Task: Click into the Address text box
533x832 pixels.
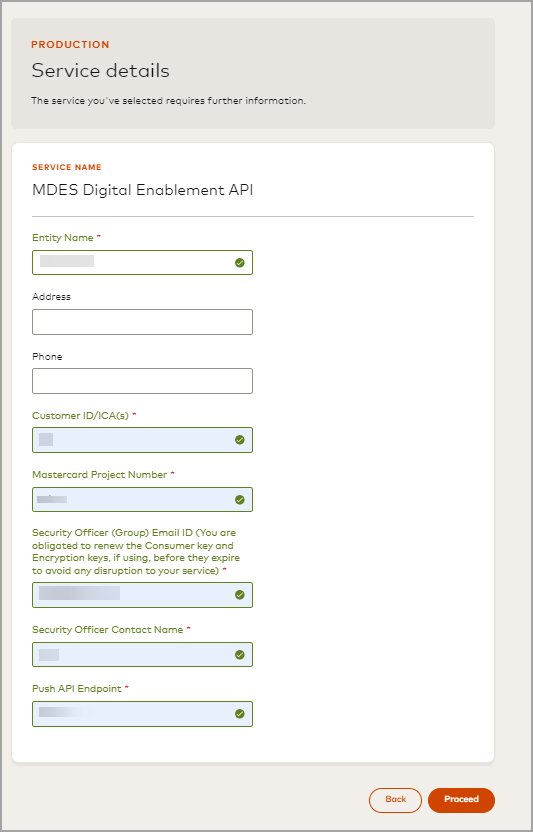Action: click(142, 322)
